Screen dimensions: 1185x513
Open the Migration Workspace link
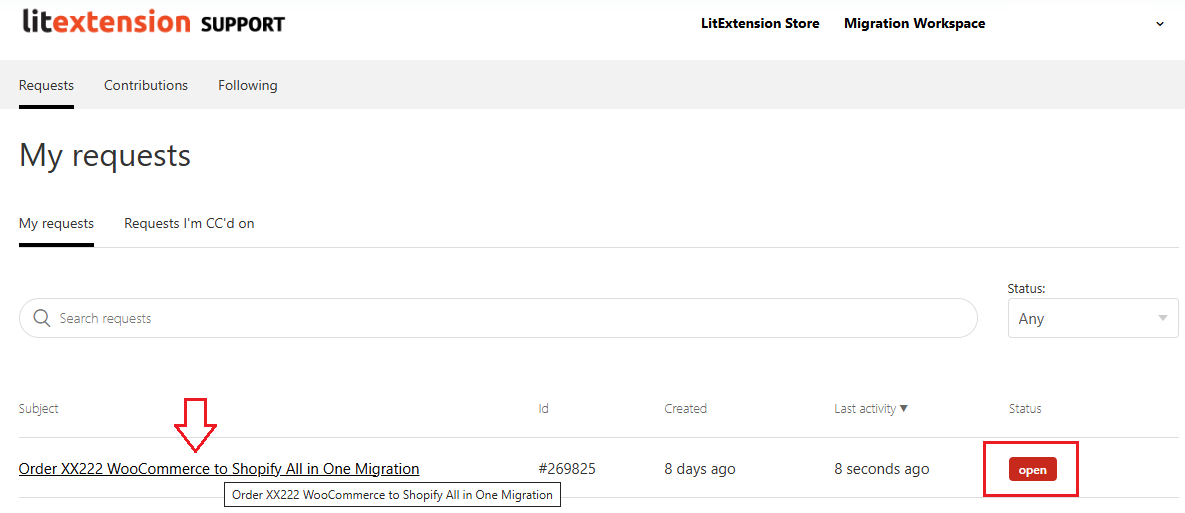(914, 23)
